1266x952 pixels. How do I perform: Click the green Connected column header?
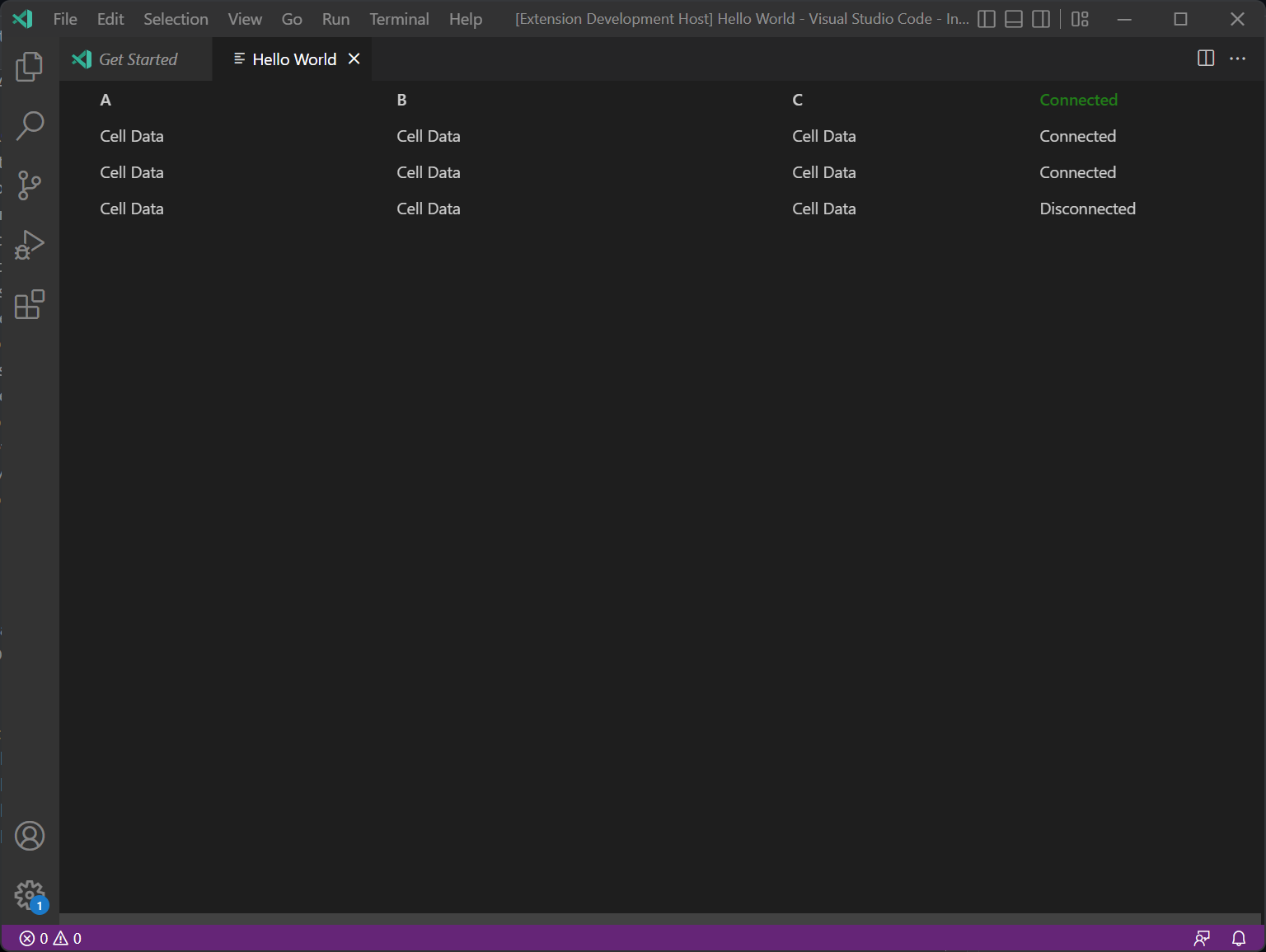coord(1078,99)
